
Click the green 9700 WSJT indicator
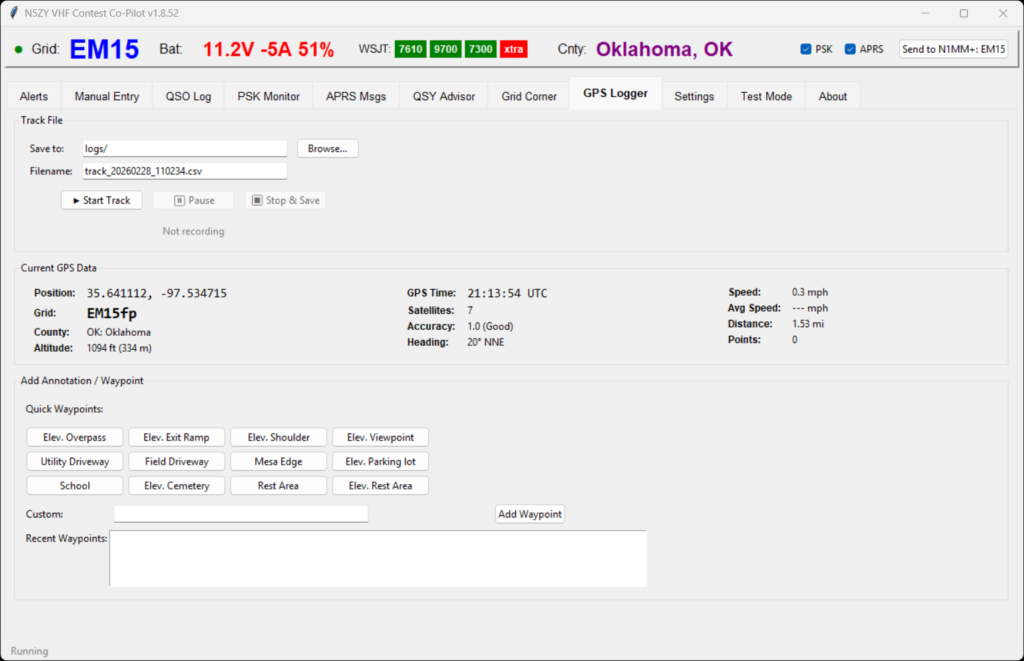[x=445, y=49]
